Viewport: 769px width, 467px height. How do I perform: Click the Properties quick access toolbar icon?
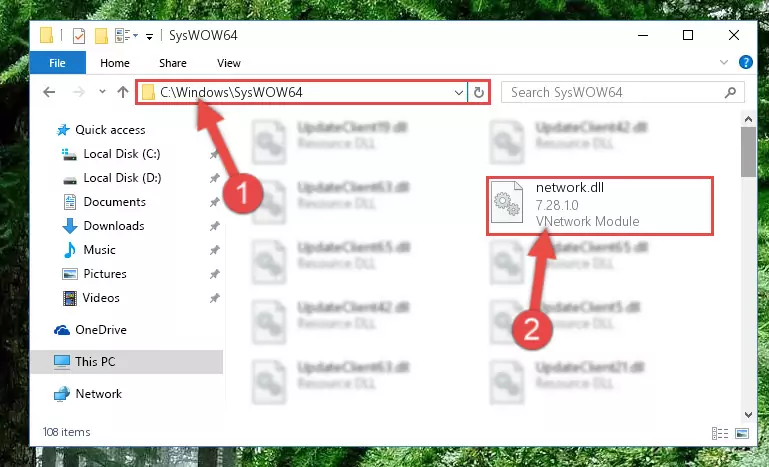[x=78, y=36]
